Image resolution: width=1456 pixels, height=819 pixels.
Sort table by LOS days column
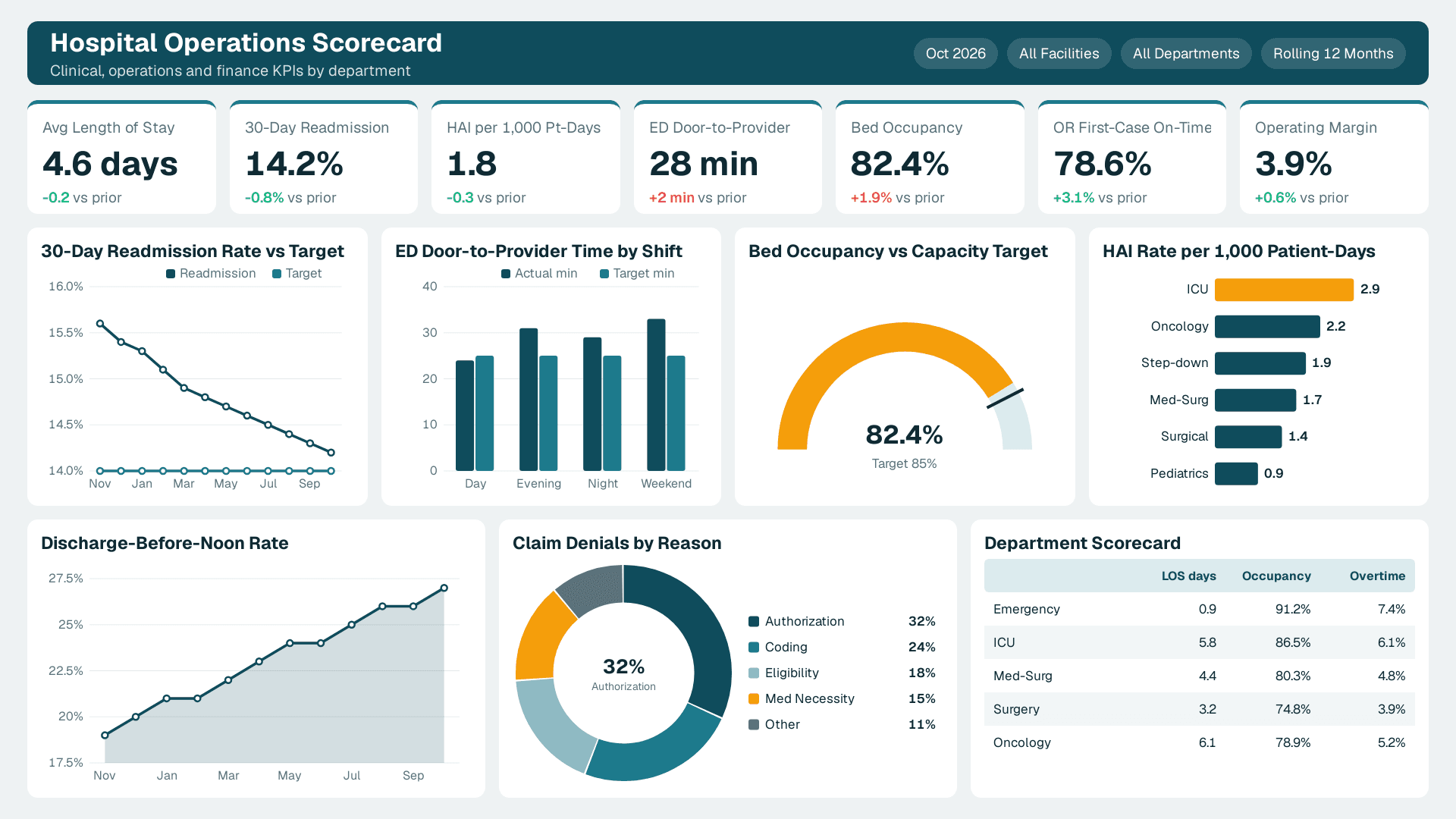[1188, 576]
